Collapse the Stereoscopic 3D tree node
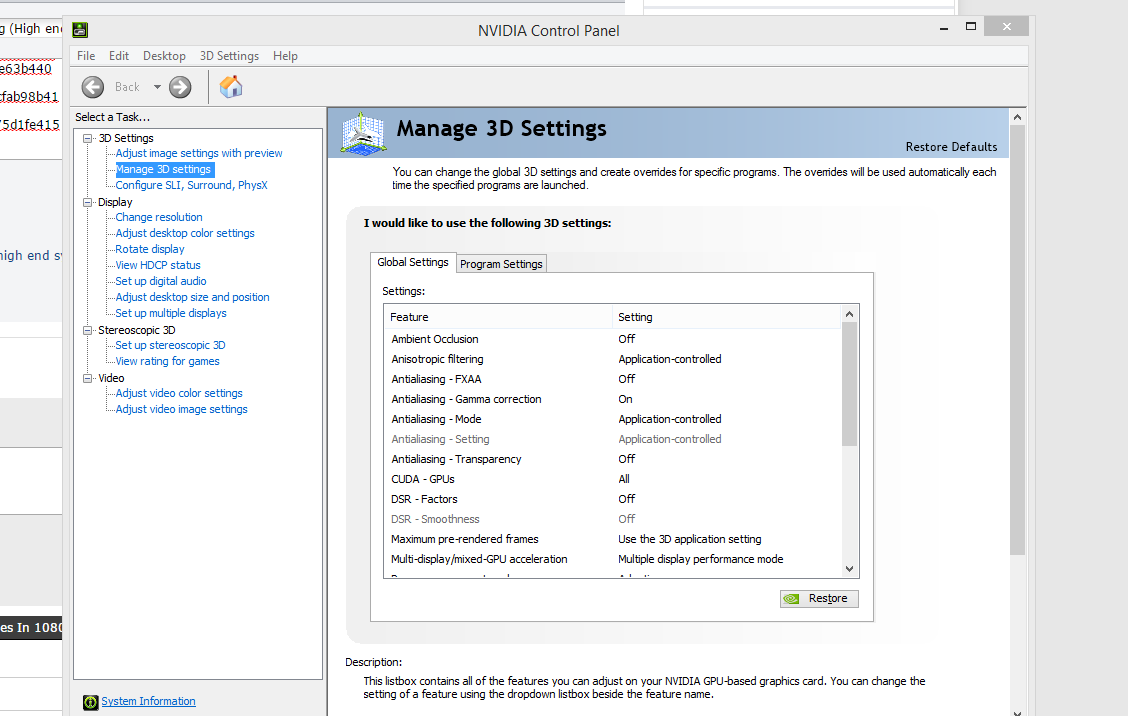This screenshot has width=1128, height=716. pos(88,330)
